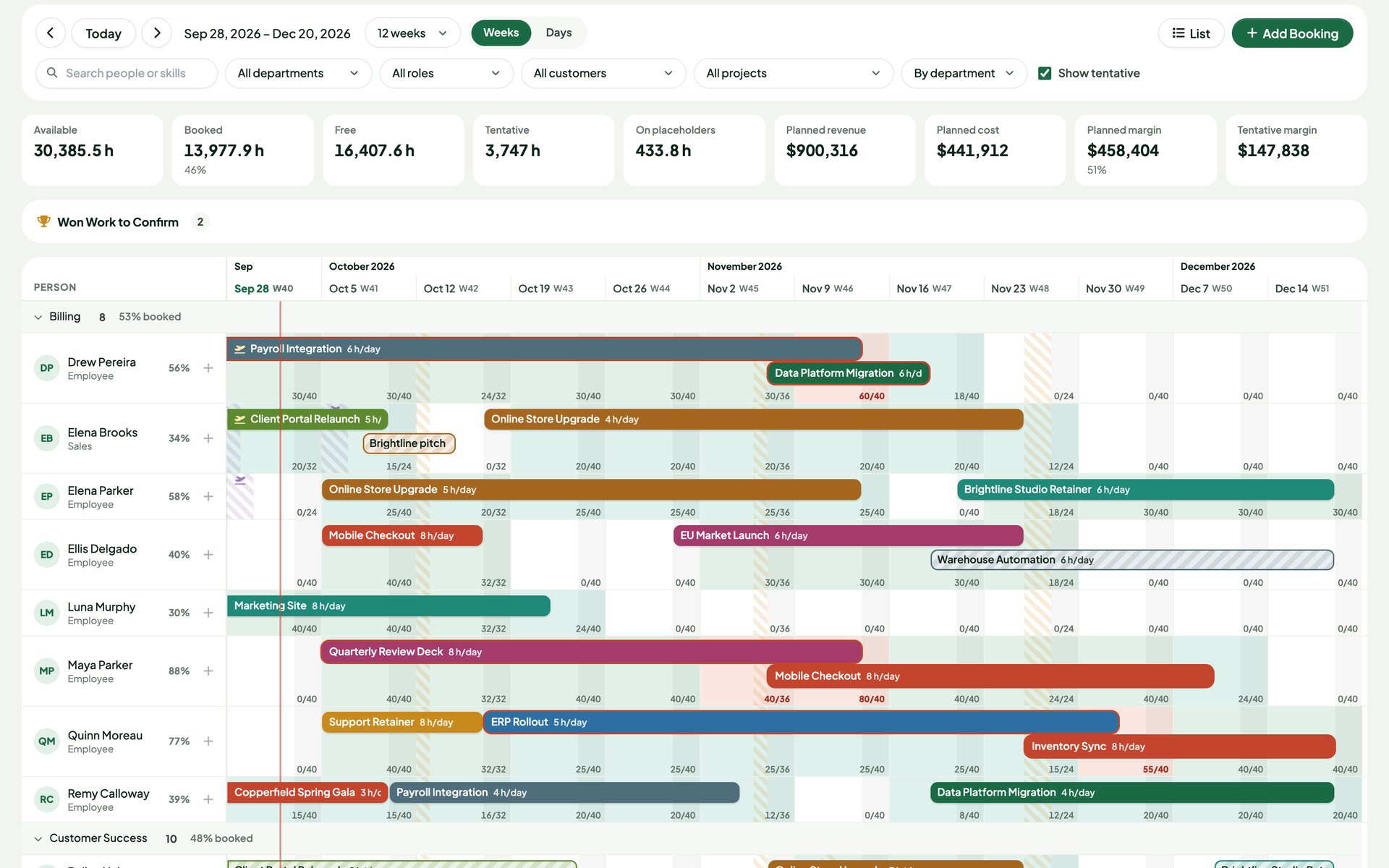Click Quinn Moreau's QM avatar
The image size is (1389, 868).
(47, 741)
